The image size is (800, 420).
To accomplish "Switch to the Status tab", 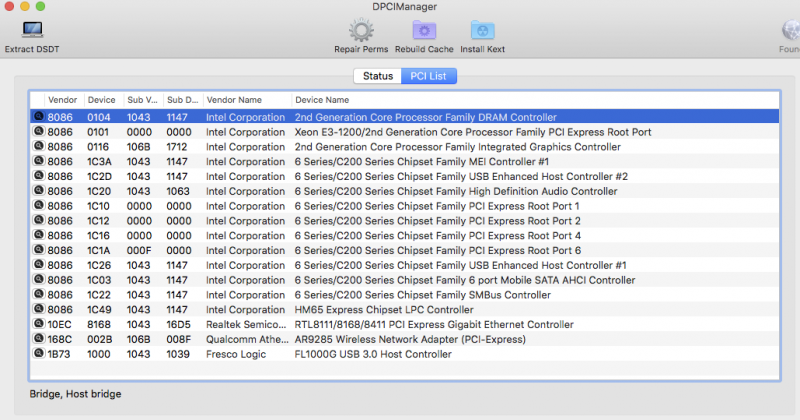I will (x=377, y=76).
